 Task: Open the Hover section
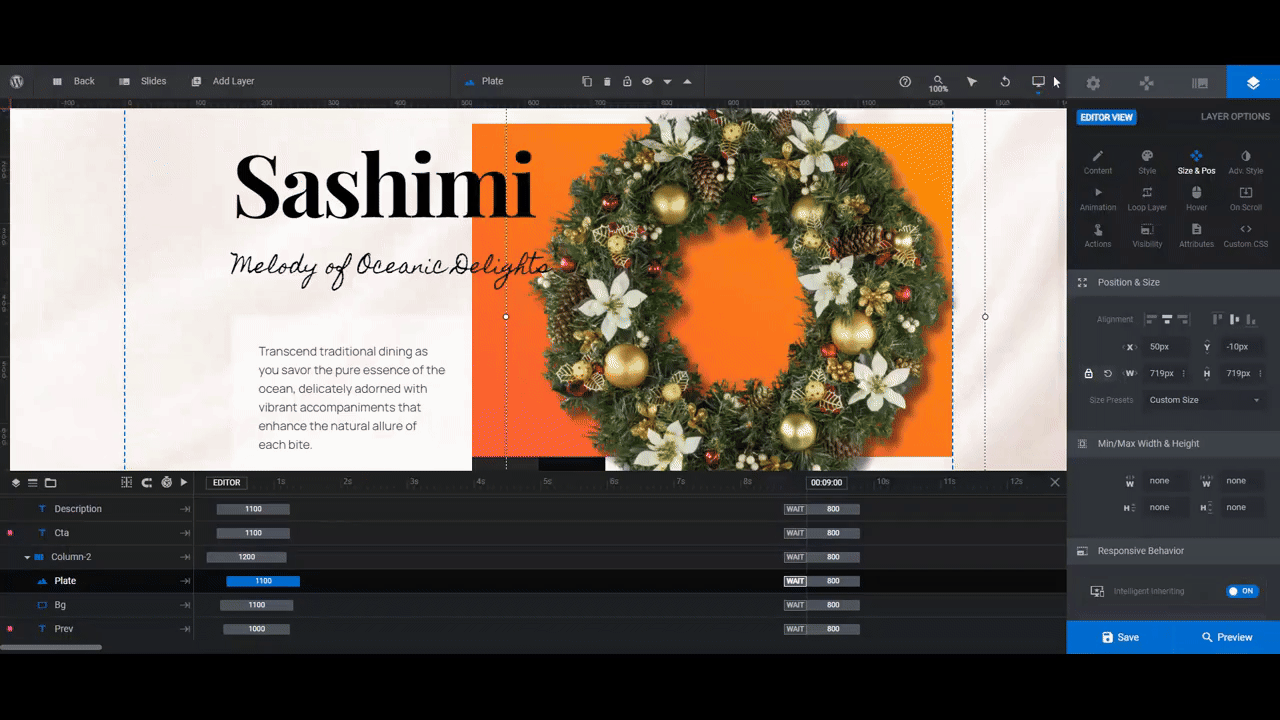[1196, 199]
